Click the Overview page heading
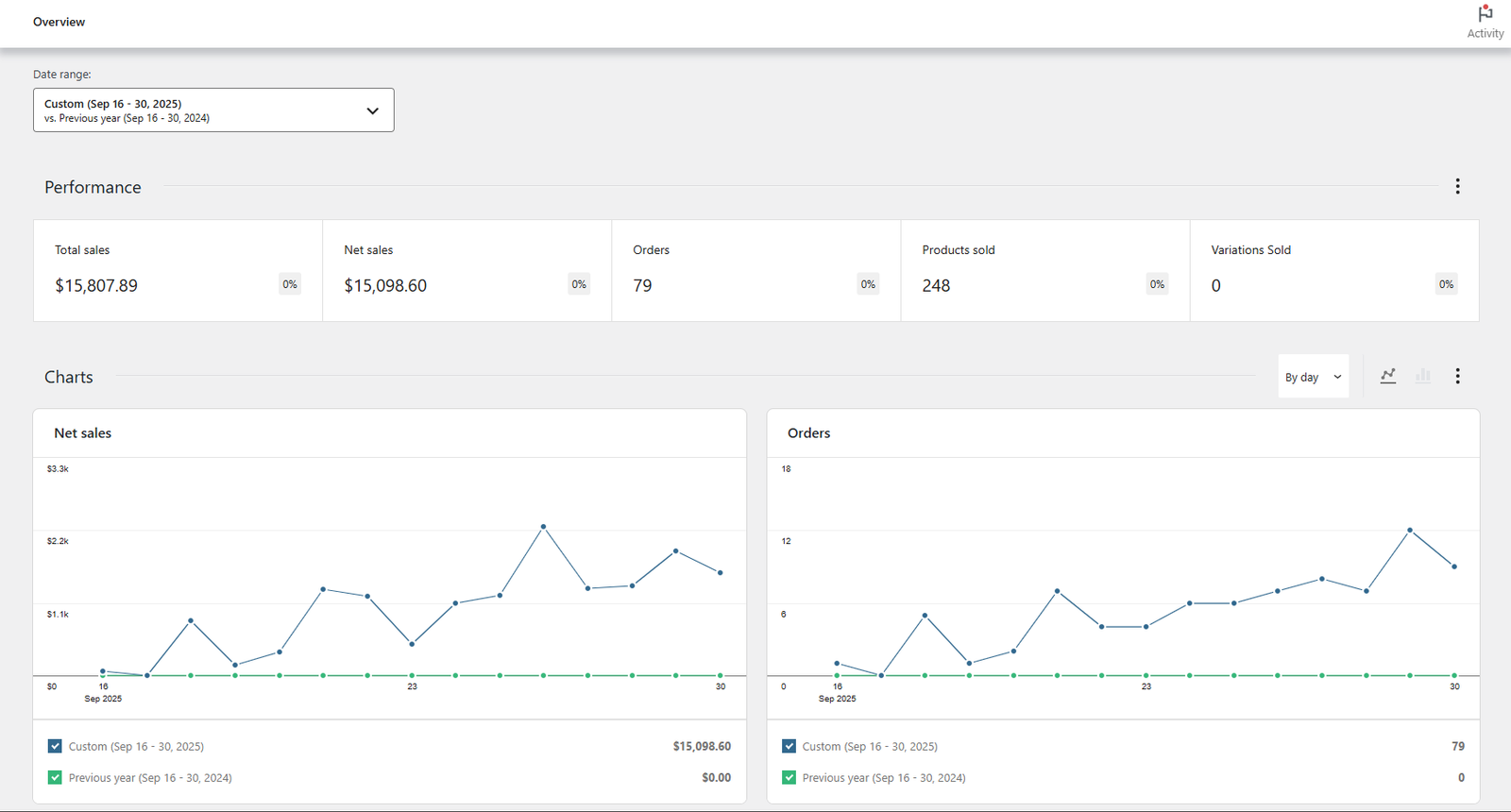The height and width of the screenshot is (812, 1511). 59,22
